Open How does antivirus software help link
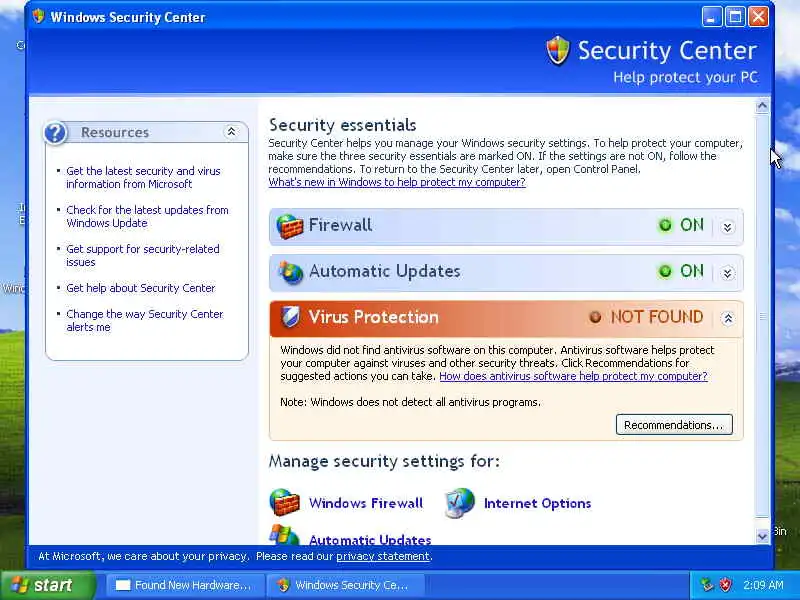This screenshot has width=800, height=600. (573, 376)
